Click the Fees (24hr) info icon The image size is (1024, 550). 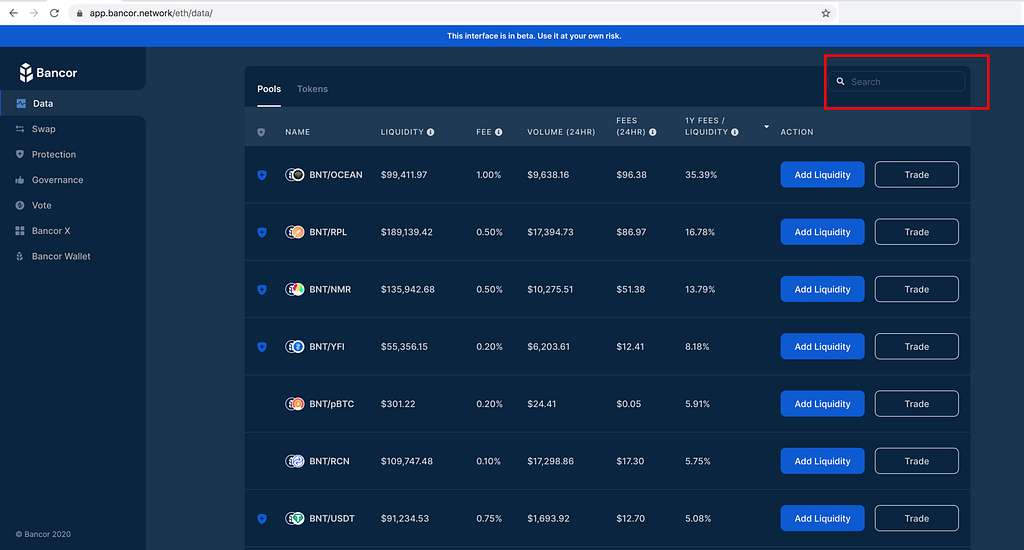click(652, 132)
